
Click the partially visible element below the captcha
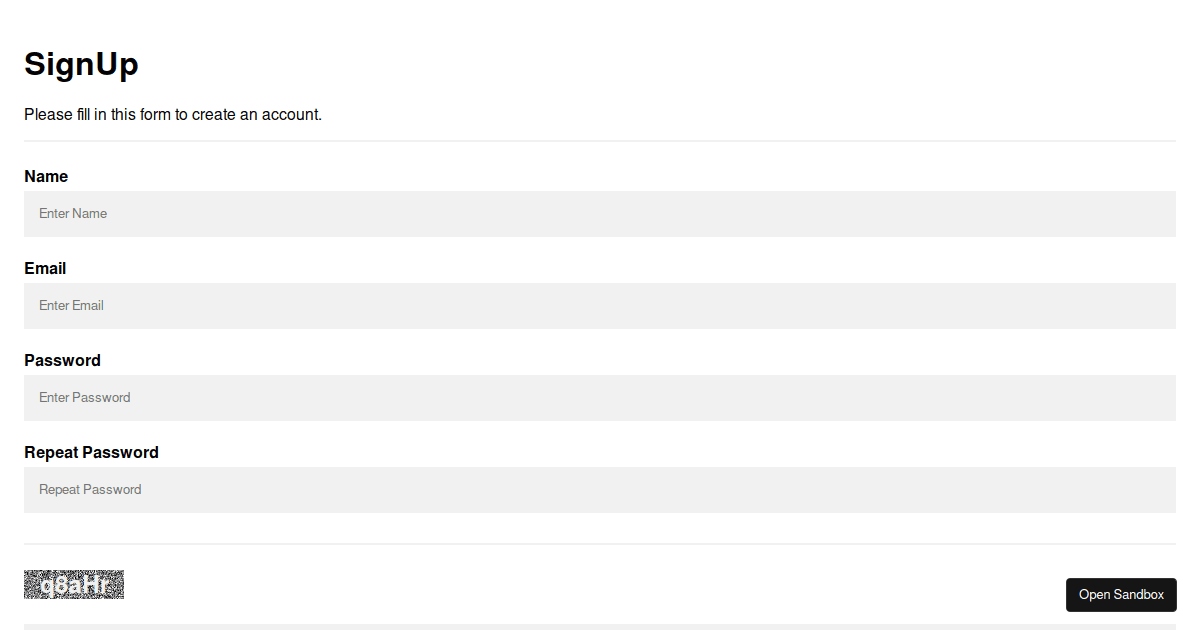click(x=600, y=627)
